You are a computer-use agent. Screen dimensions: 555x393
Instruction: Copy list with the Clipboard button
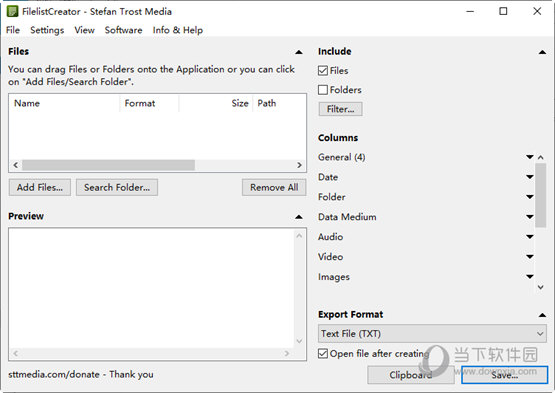tap(411, 375)
